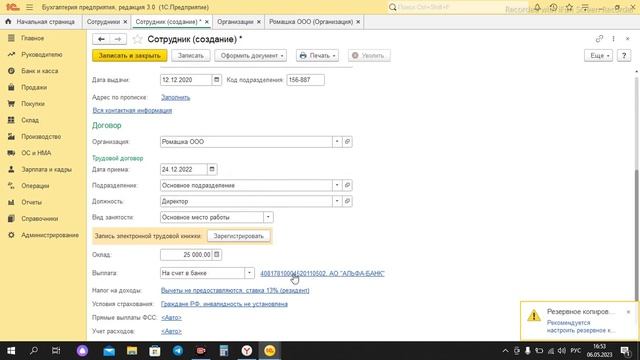Click the Покупки cart icon
The height and width of the screenshot is (360, 640).
click(11, 104)
